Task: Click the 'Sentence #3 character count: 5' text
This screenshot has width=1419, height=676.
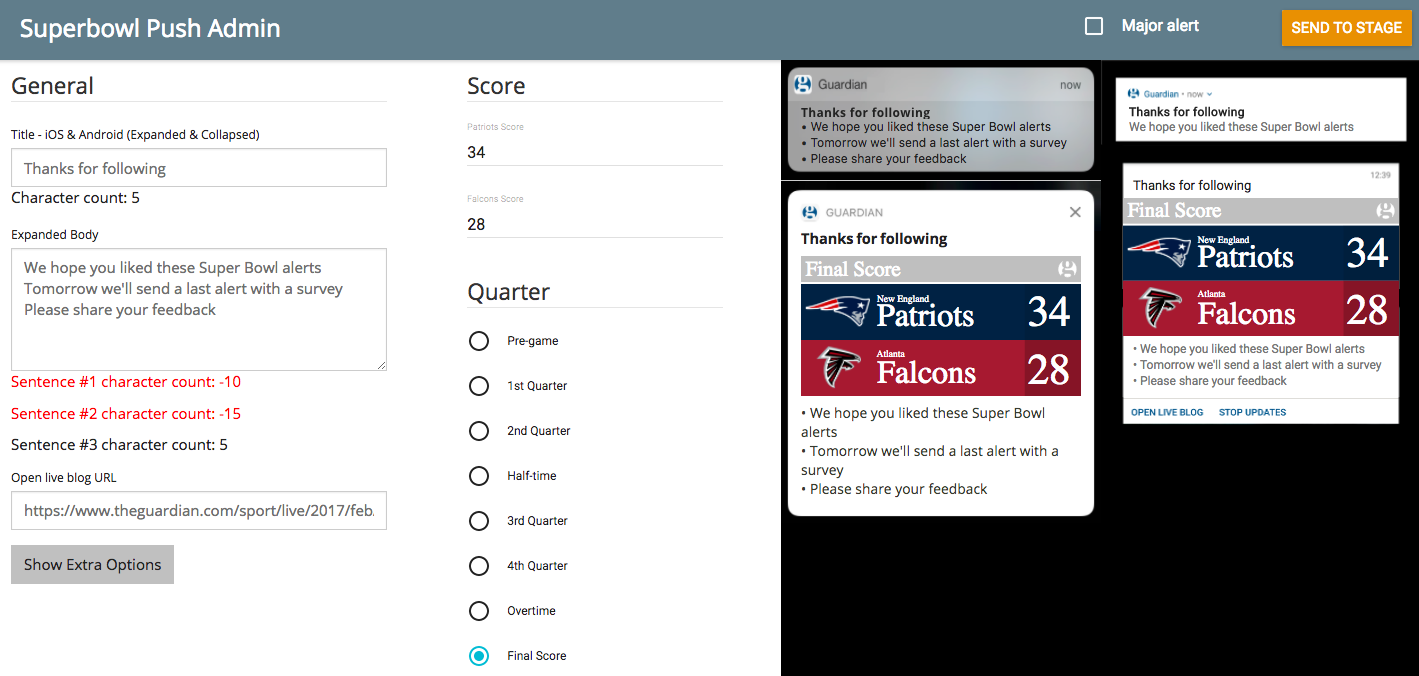Action: [119, 445]
